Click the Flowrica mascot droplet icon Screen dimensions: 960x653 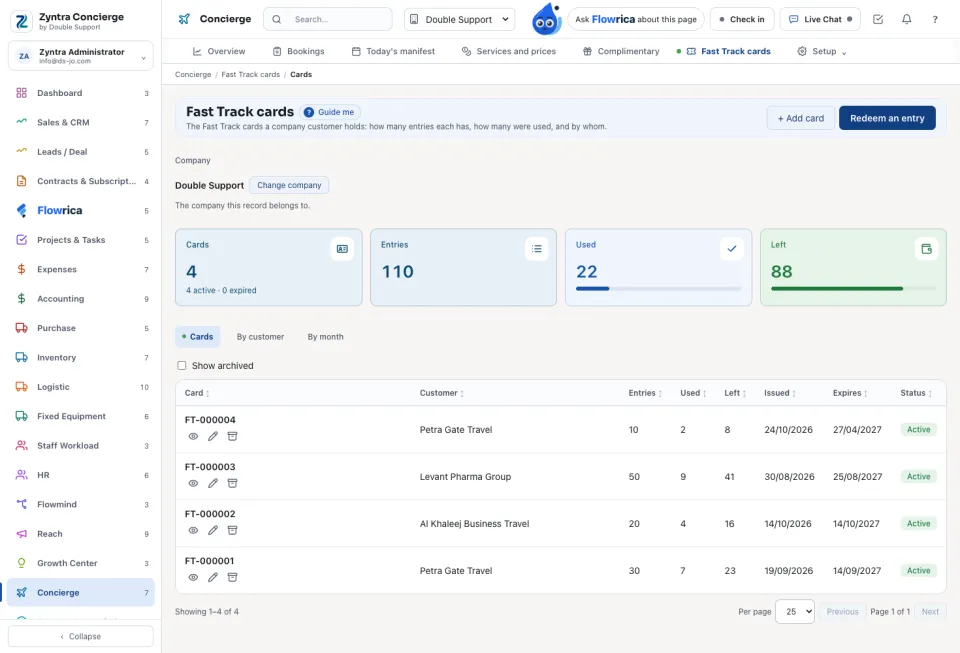point(546,19)
